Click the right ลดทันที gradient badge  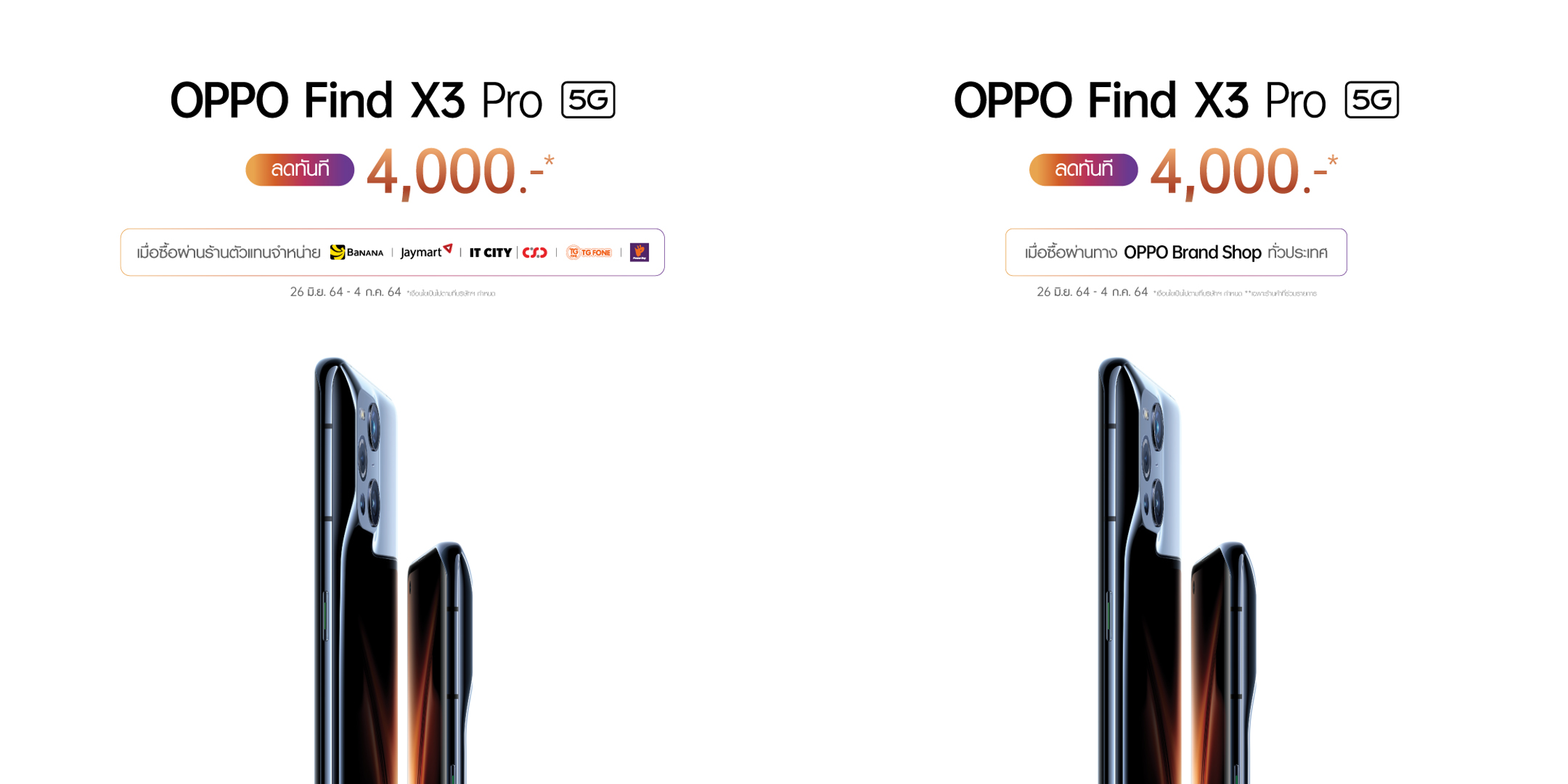(1083, 169)
